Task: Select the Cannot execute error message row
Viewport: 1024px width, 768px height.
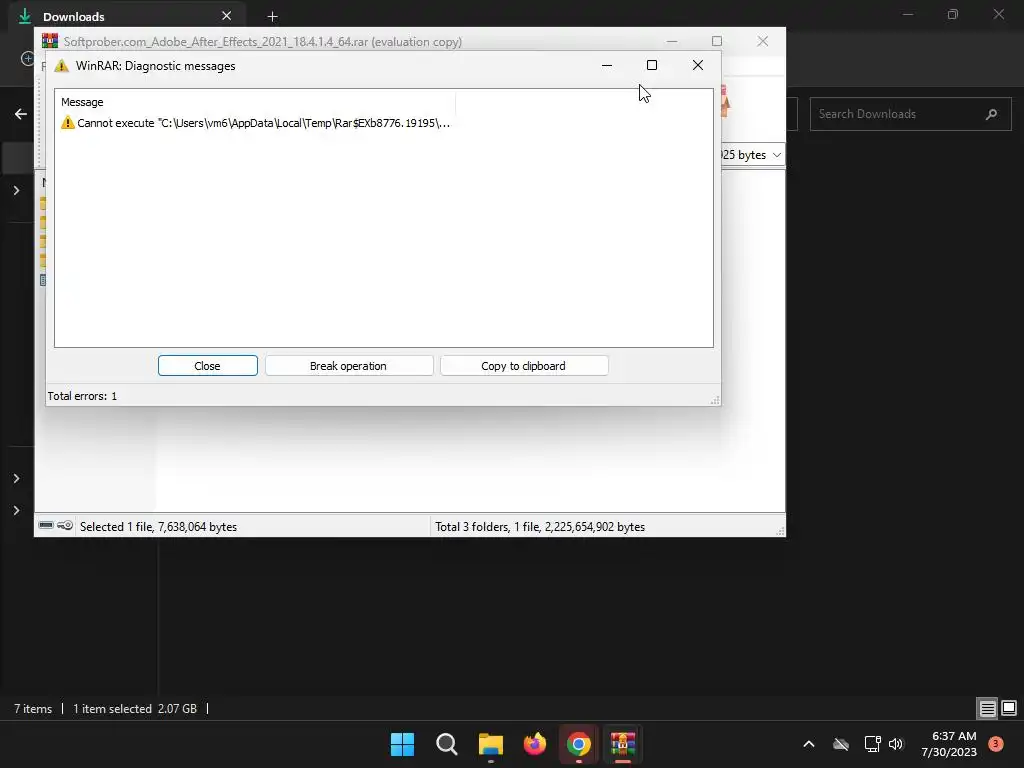Action: point(255,123)
